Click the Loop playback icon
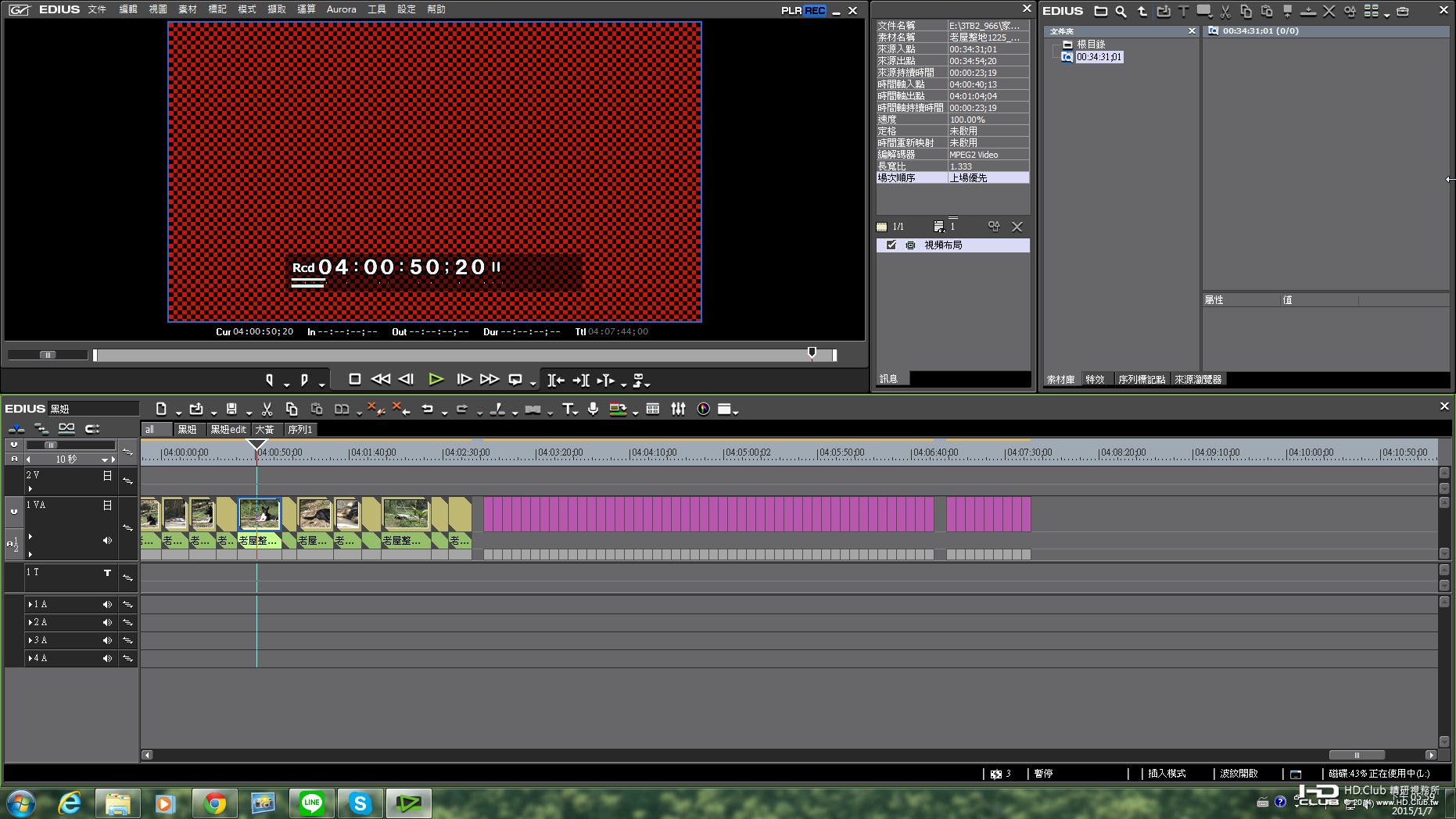Image resolution: width=1456 pixels, height=819 pixels. click(515, 379)
